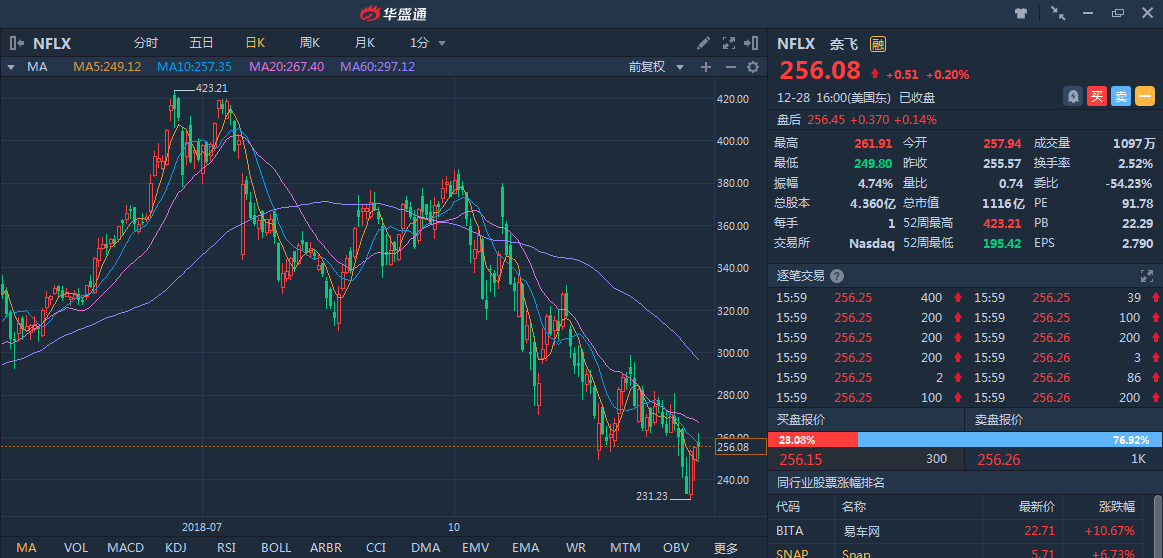Click the yellow minus watchlist button

(x=1144, y=96)
